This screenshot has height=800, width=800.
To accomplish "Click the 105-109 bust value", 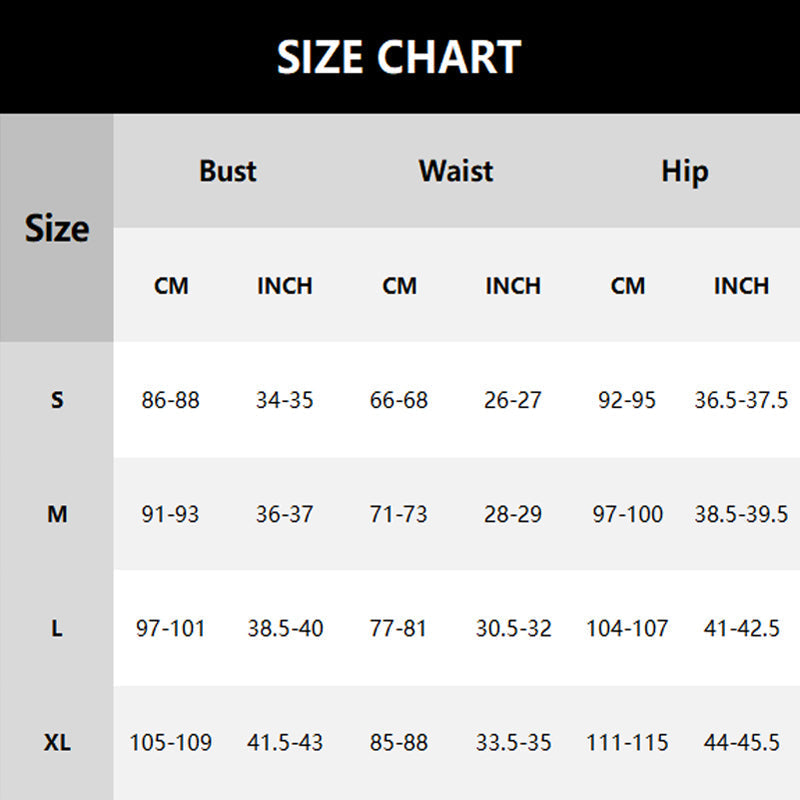I will pos(171,743).
